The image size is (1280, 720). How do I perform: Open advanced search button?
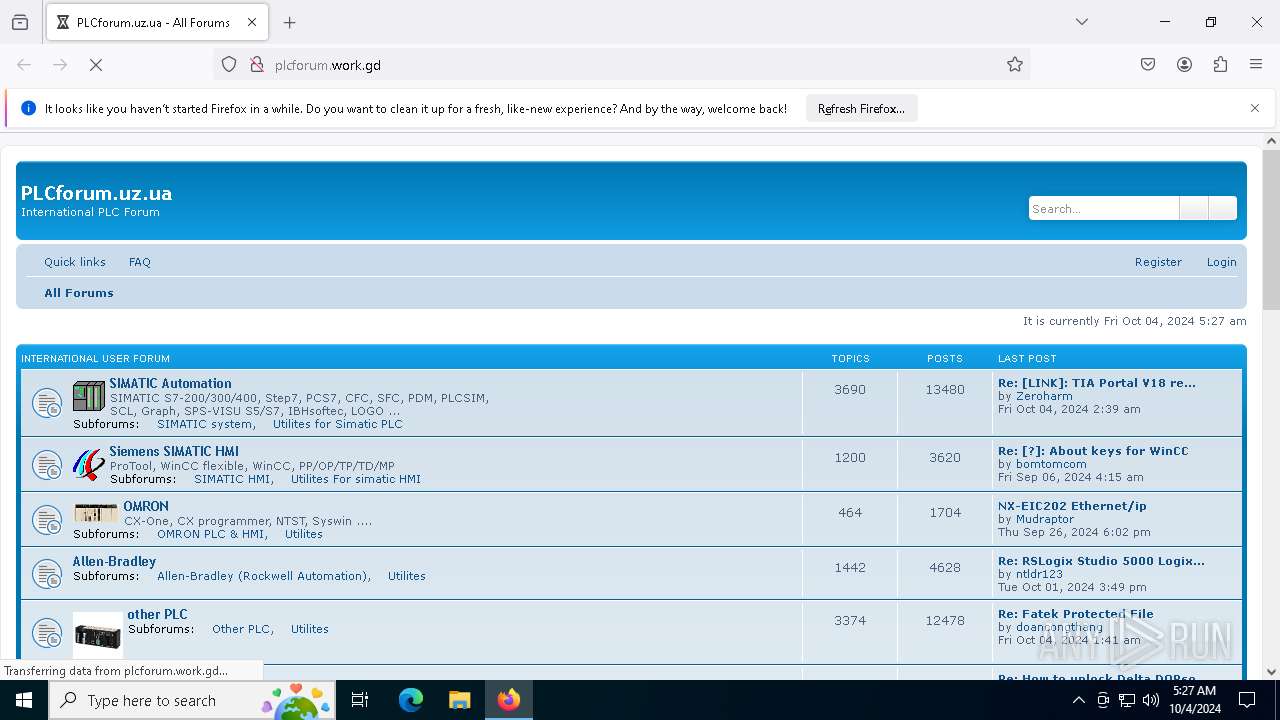[x=1222, y=208]
